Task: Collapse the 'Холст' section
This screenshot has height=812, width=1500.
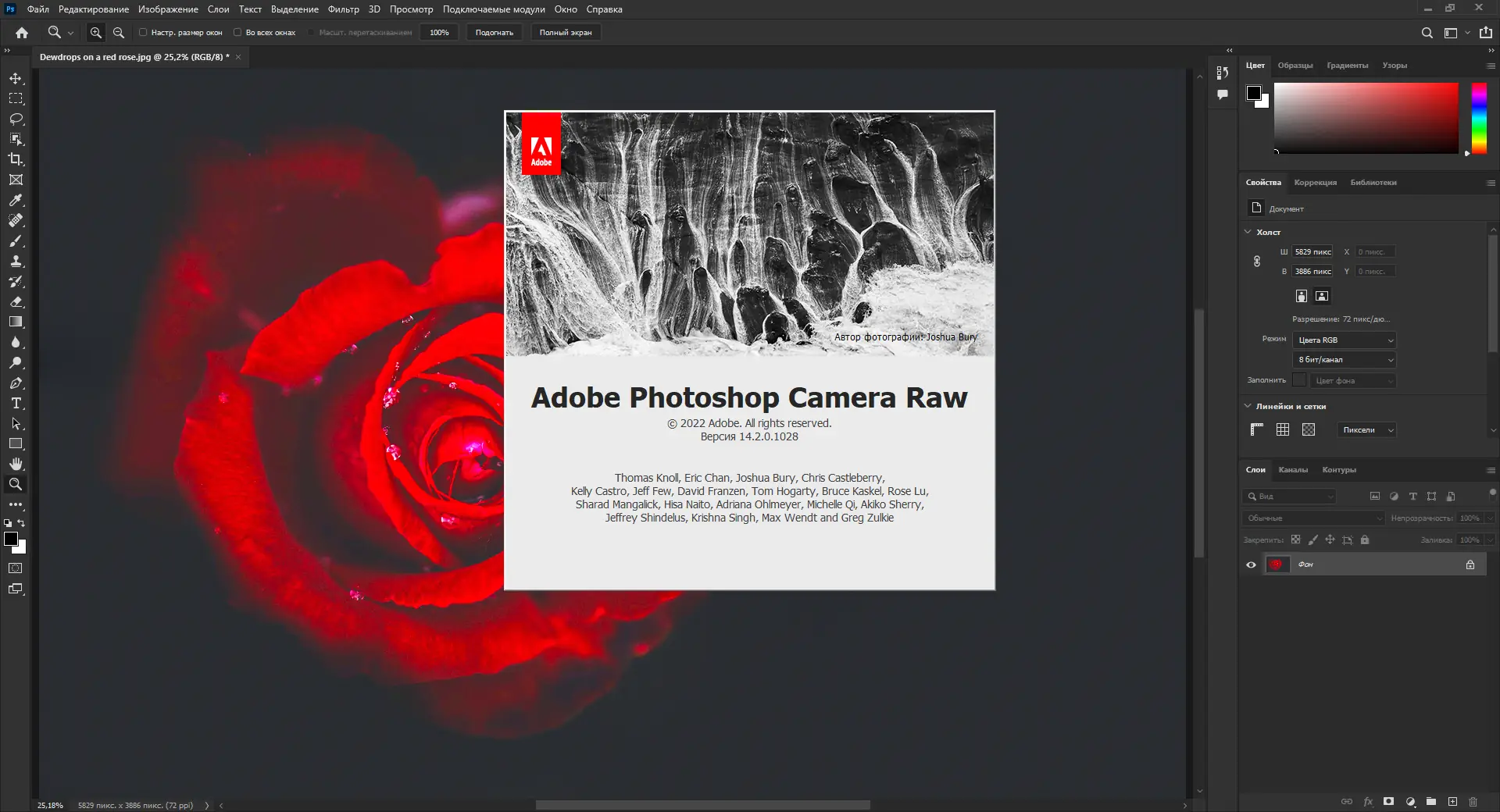Action: [1248, 232]
